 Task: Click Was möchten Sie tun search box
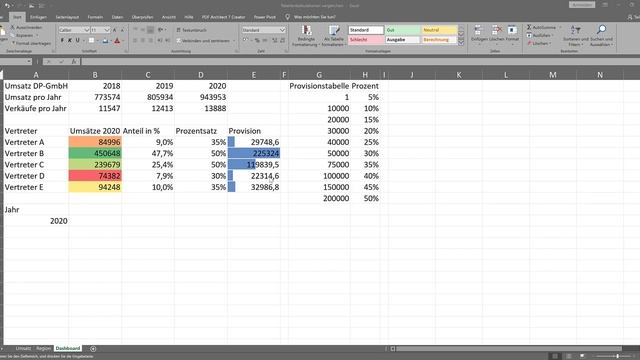pyautogui.click(x=315, y=17)
